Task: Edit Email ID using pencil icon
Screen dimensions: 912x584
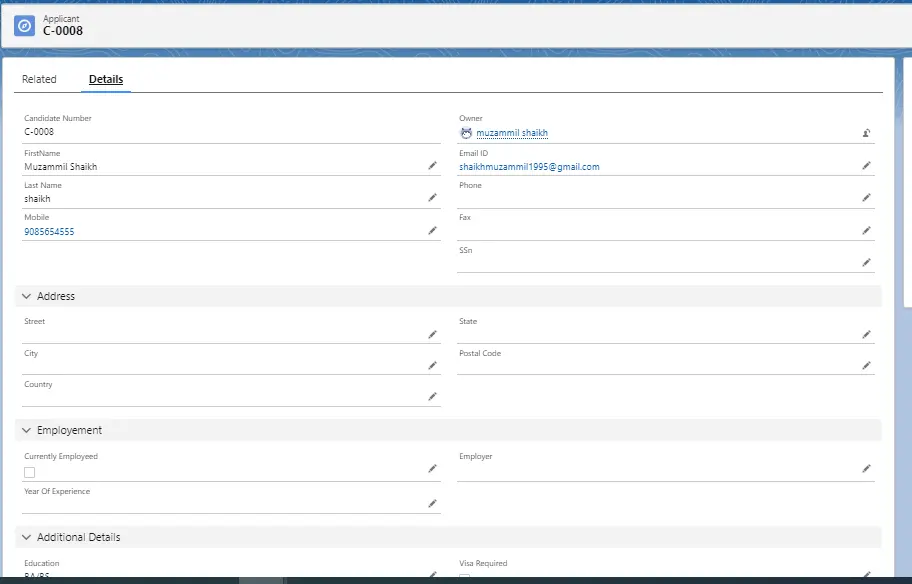Action: (x=866, y=166)
